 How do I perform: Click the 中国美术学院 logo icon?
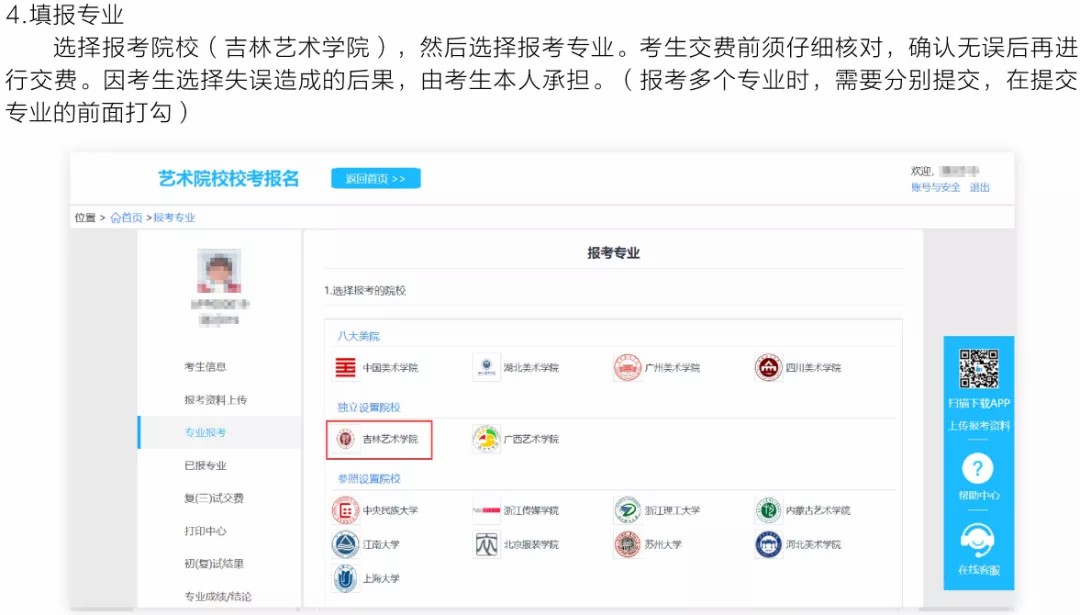345,368
